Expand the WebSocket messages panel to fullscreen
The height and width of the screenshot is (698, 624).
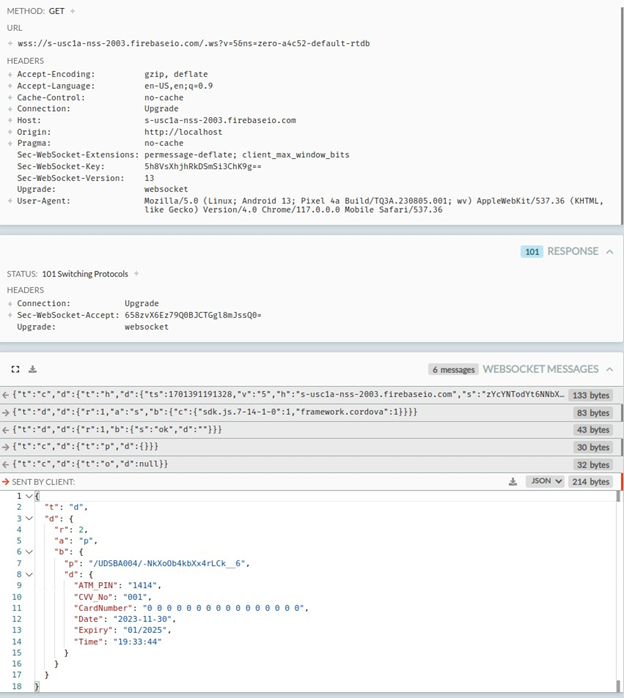coord(16,369)
